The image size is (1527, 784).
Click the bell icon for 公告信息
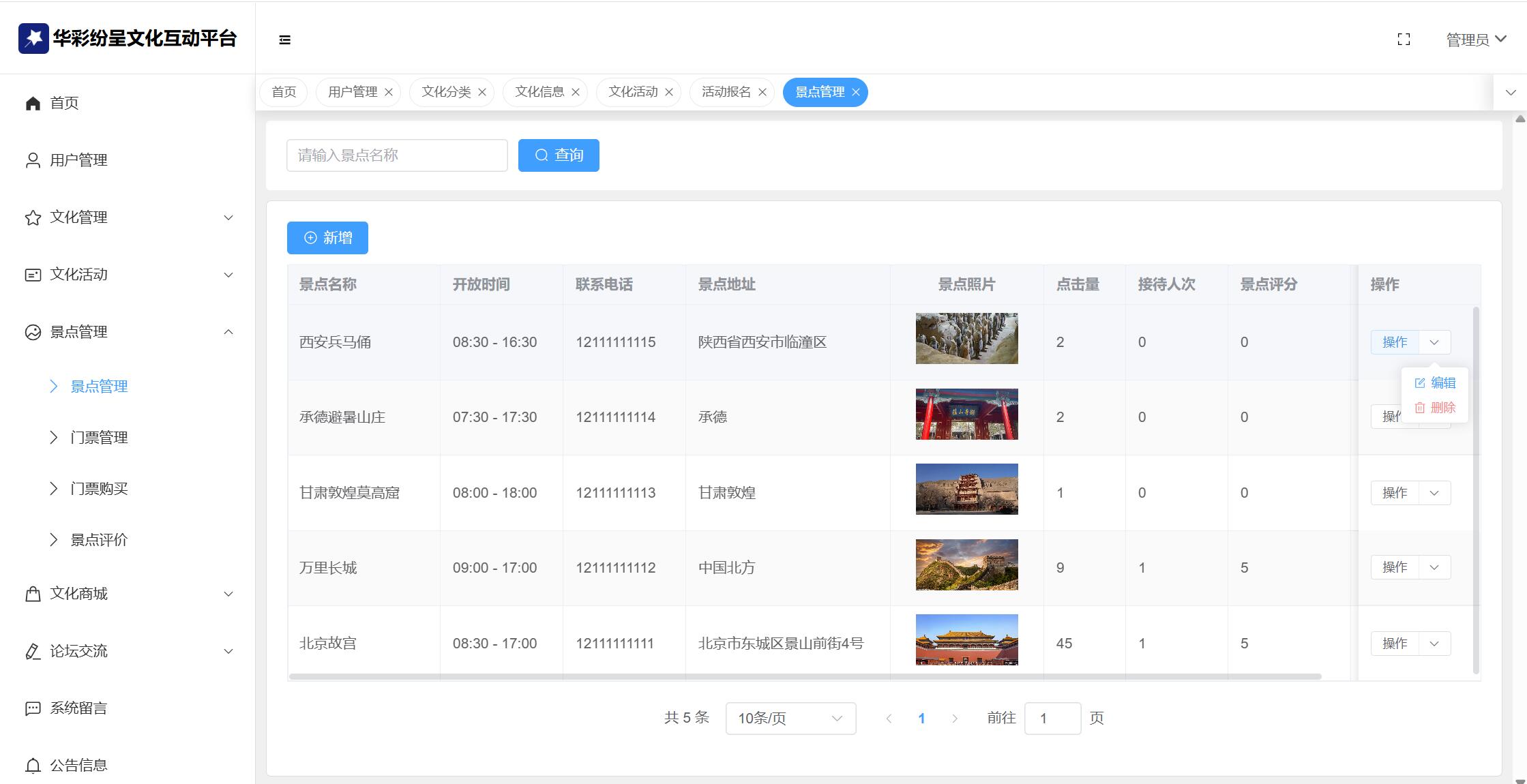[33, 766]
